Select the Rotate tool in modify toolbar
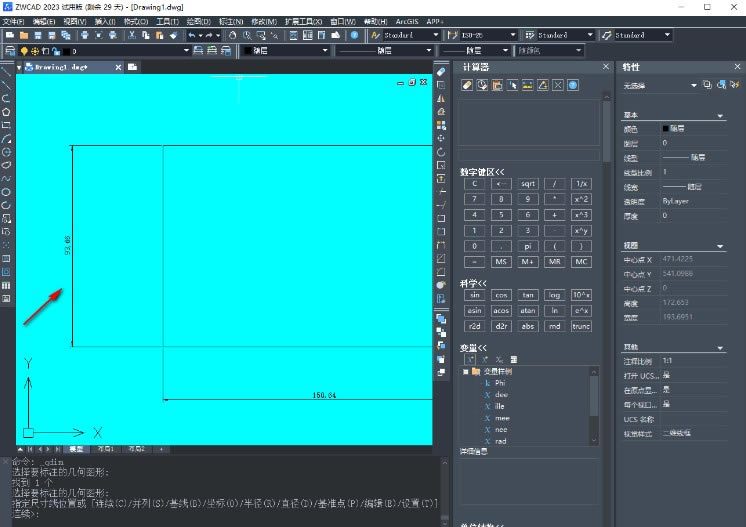The image size is (746, 527). tap(441, 152)
